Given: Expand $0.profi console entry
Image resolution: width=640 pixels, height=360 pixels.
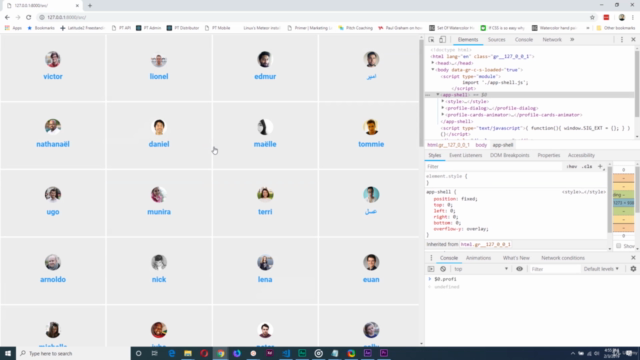Looking at the screenshot, I should coord(430,279).
